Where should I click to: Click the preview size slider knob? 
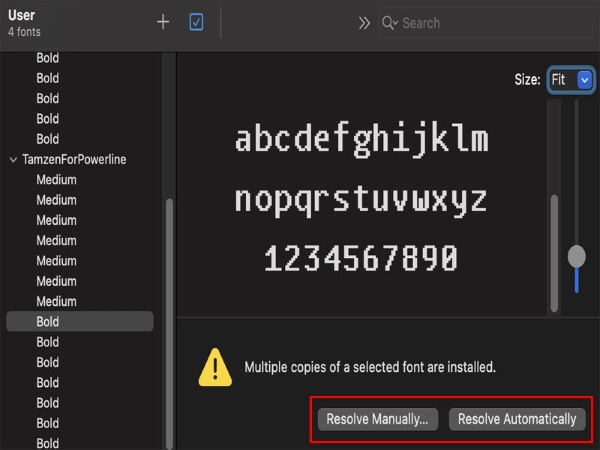pos(576,256)
